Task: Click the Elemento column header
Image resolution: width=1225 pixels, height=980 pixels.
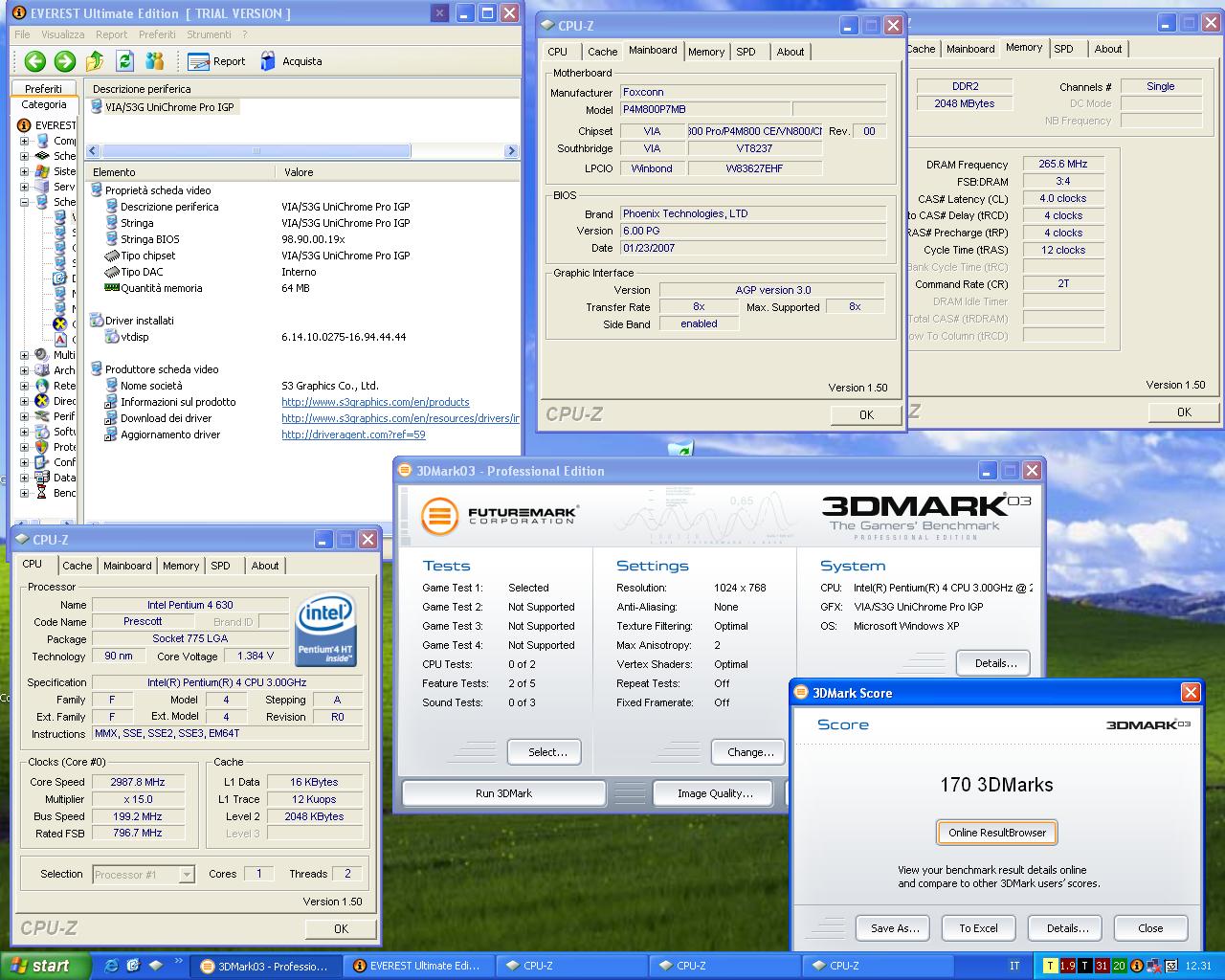Action: coord(182,172)
